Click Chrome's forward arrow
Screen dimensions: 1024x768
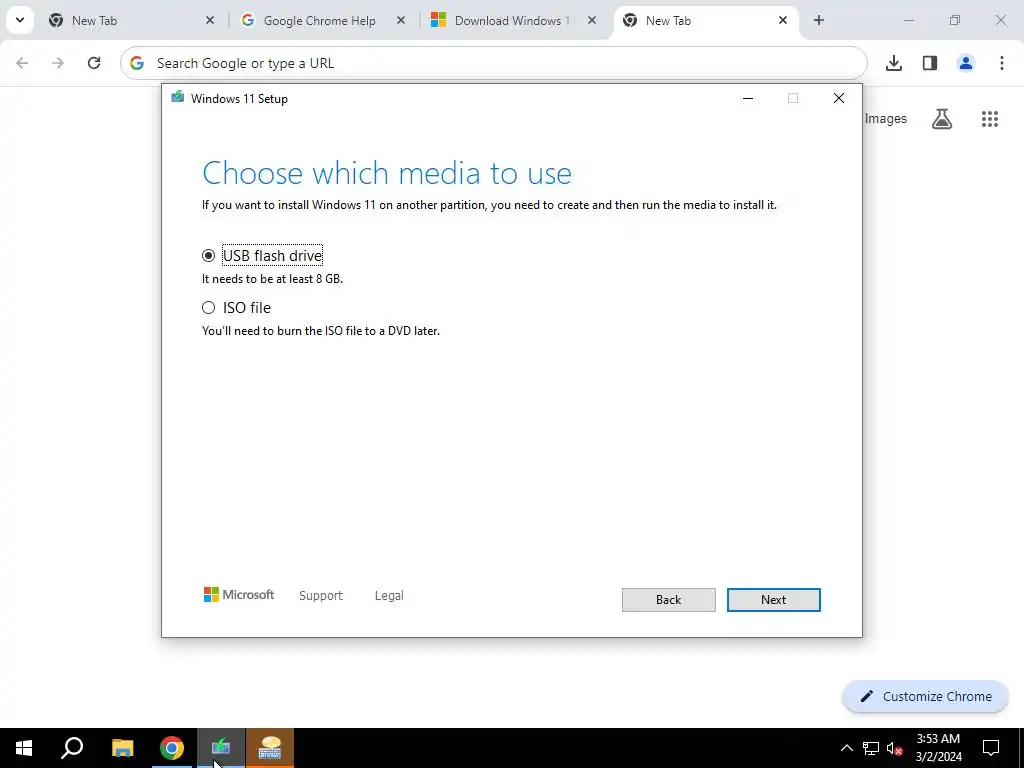pyautogui.click(x=58, y=63)
